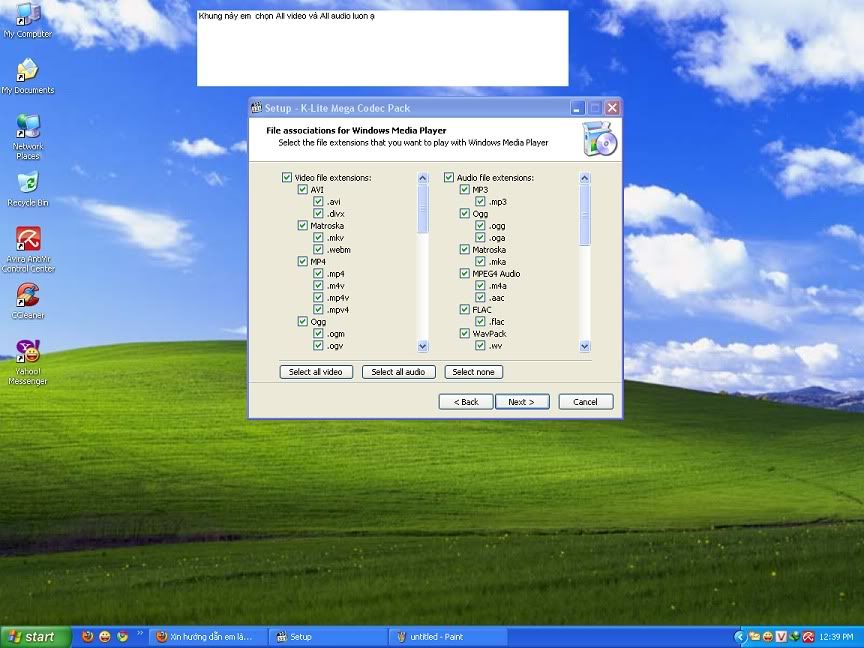This screenshot has width=864, height=648.
Task: Click video list scroll-up arrow
Action: (423, 178)
